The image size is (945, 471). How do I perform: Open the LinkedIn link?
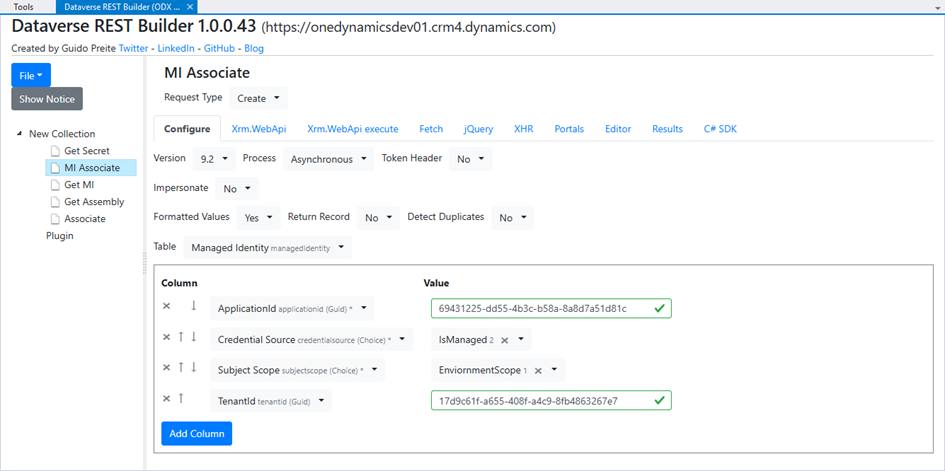(x=176, y=48)
